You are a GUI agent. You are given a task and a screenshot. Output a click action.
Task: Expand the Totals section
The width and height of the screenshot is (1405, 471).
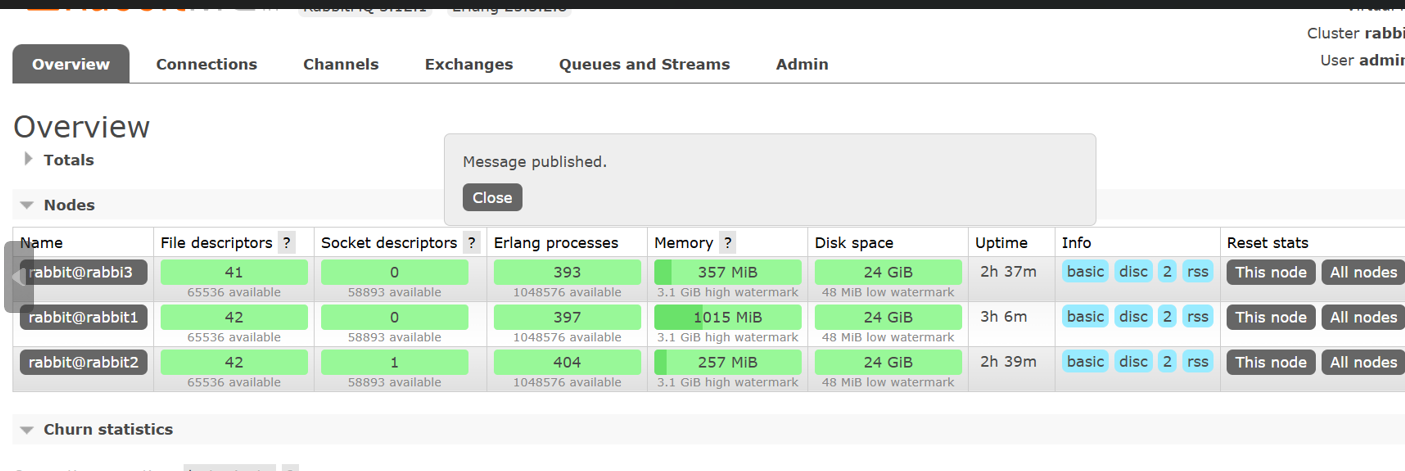(x=58, y=160)
